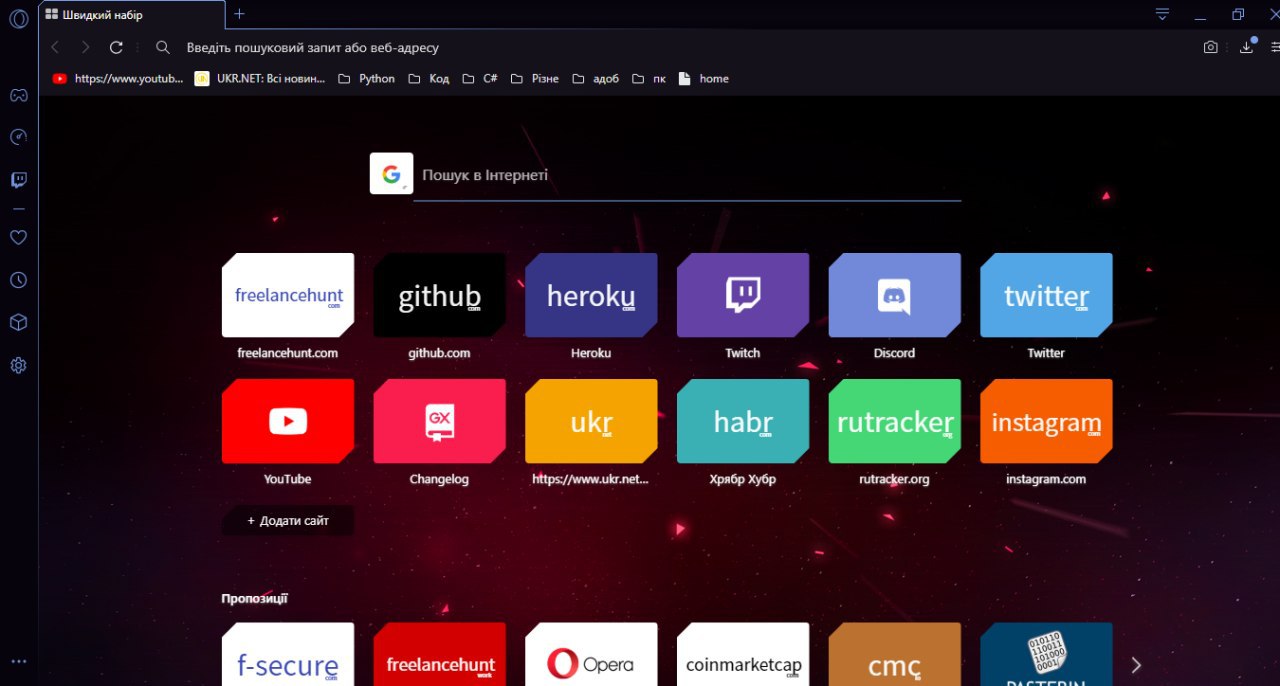Open sidebar three-dots setup menu
This screenshot has width=1280, height=686.
pyautogui.click(x=18, y=661)
